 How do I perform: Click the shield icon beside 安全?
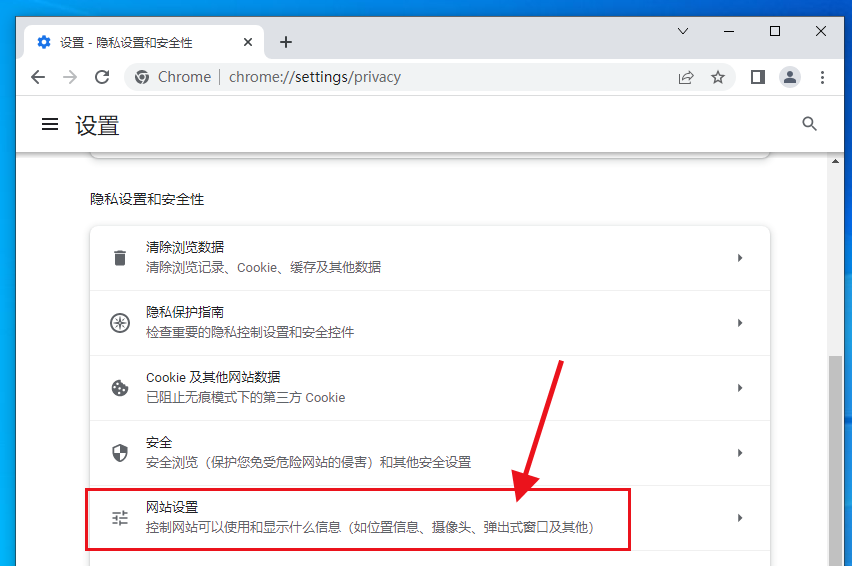(x=120, y=452)
